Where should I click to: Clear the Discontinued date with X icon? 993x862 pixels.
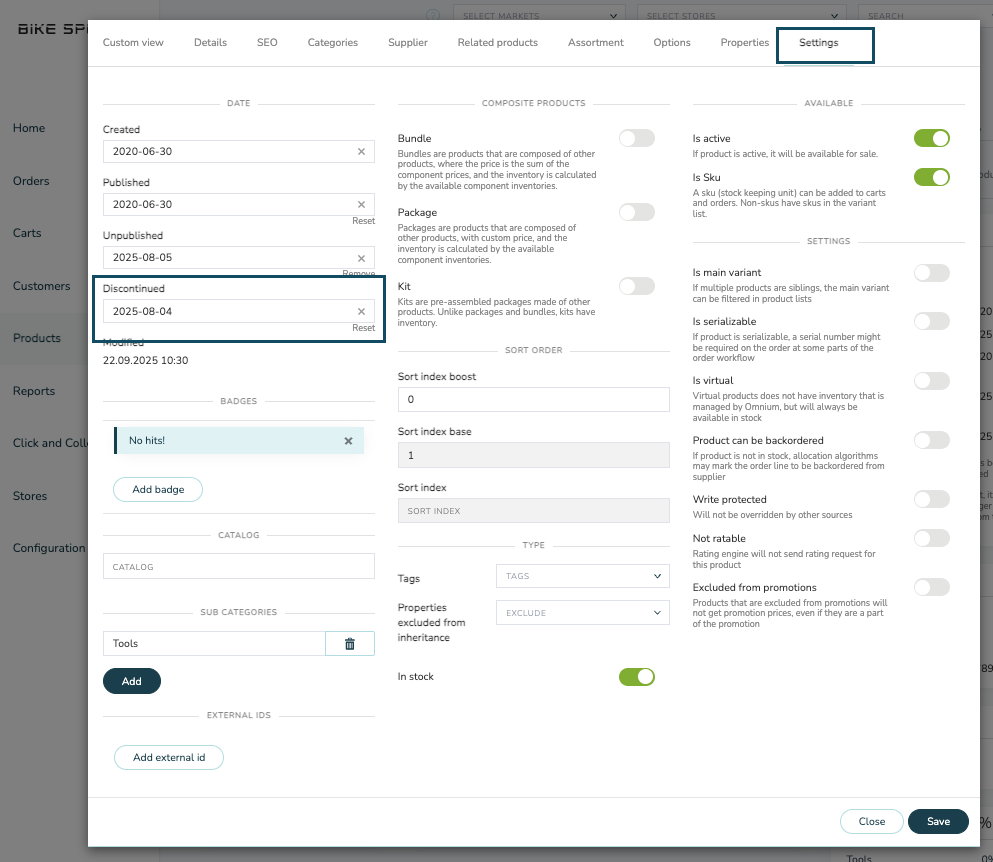click(x=361, y=311)
